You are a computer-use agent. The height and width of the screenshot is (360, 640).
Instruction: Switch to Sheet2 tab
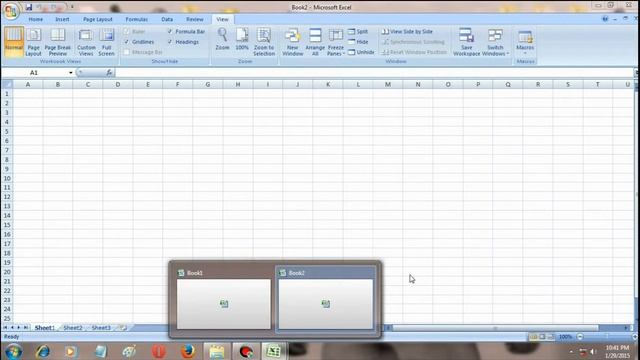pyautogui.click(x=73, y=327)
